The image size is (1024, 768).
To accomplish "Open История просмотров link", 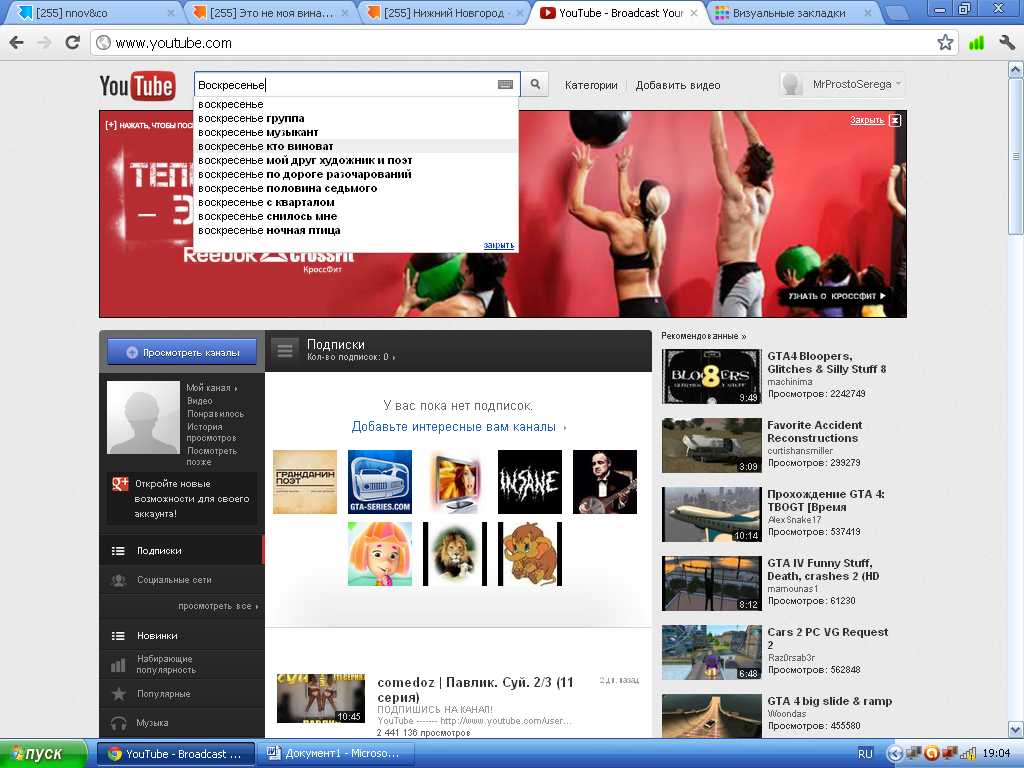I will [x=212, y=432].
